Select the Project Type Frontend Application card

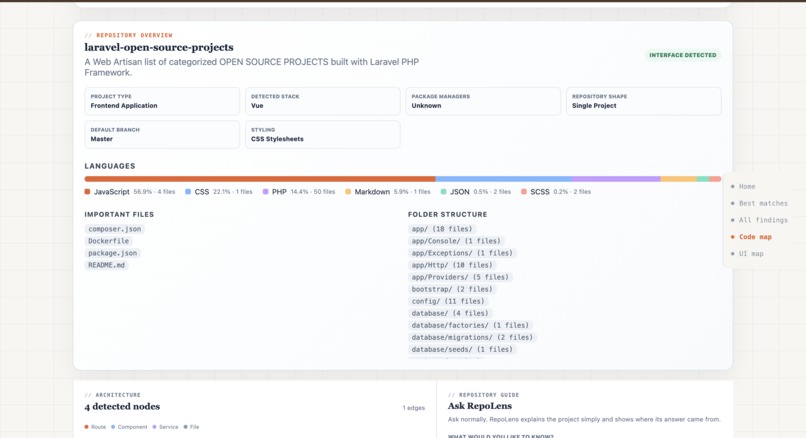coord(162,101)
